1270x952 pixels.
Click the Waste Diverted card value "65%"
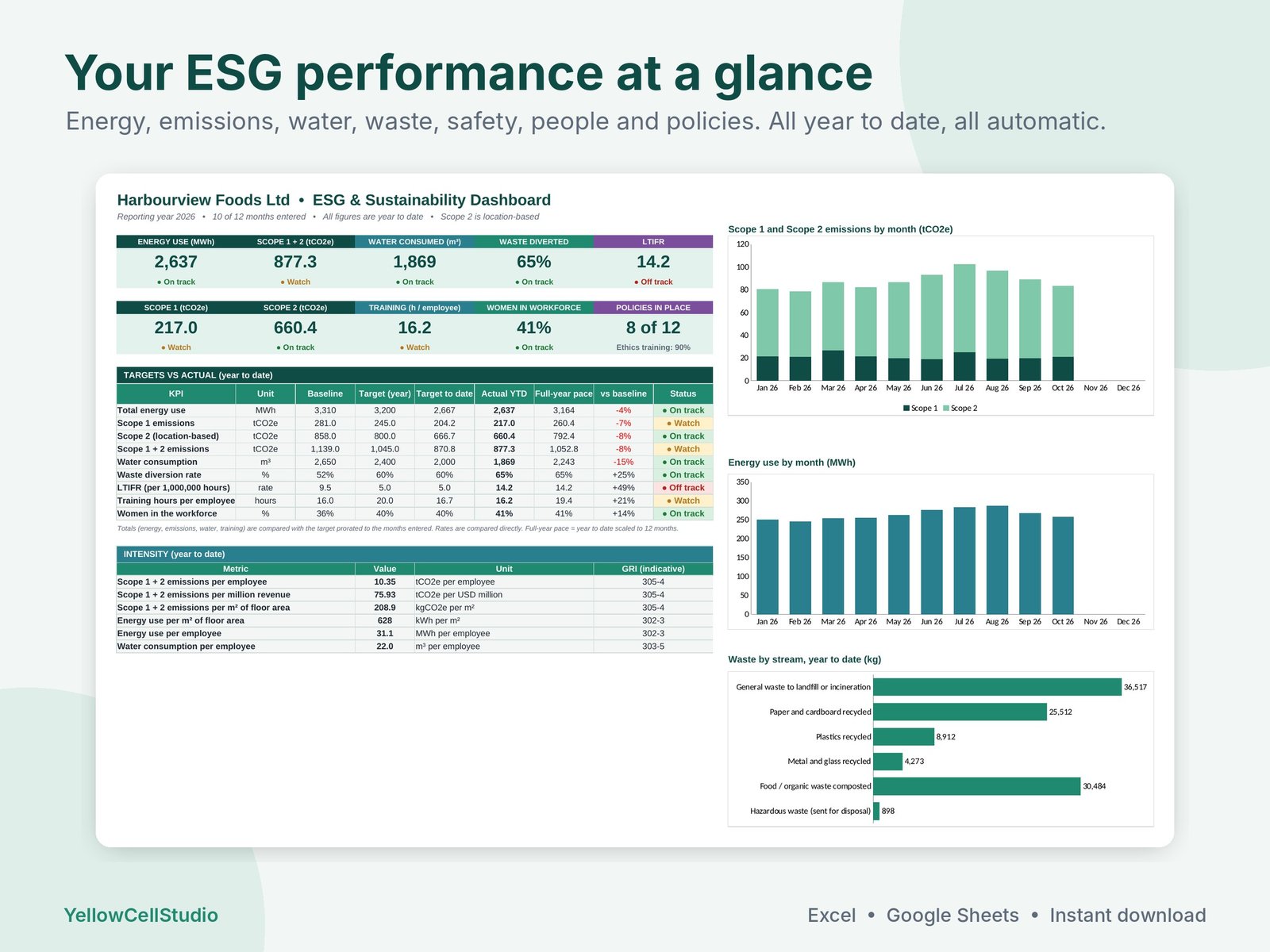tap(534, 262)
